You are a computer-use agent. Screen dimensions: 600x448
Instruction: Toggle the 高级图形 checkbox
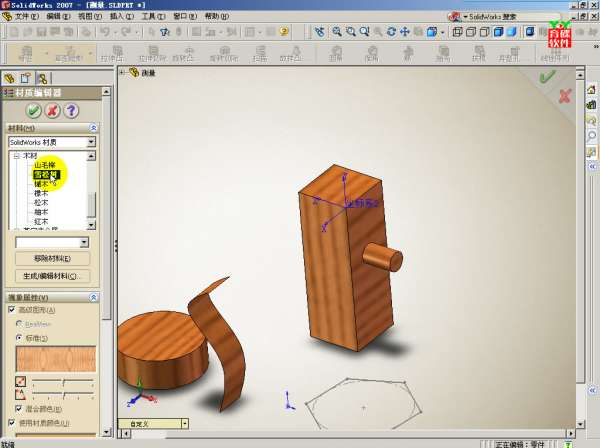point(11,310)
